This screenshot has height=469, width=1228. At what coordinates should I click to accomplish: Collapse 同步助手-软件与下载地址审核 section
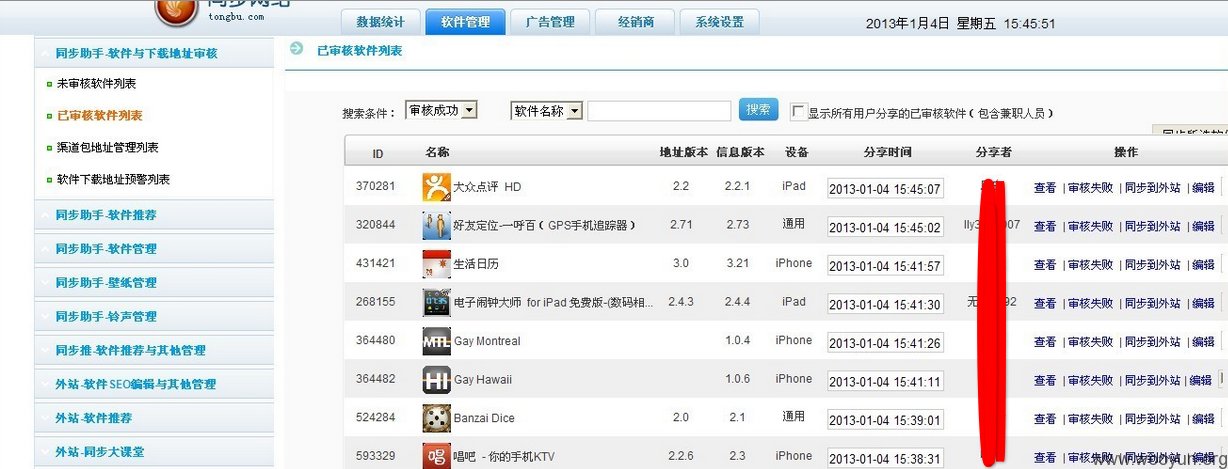point(154,53)
